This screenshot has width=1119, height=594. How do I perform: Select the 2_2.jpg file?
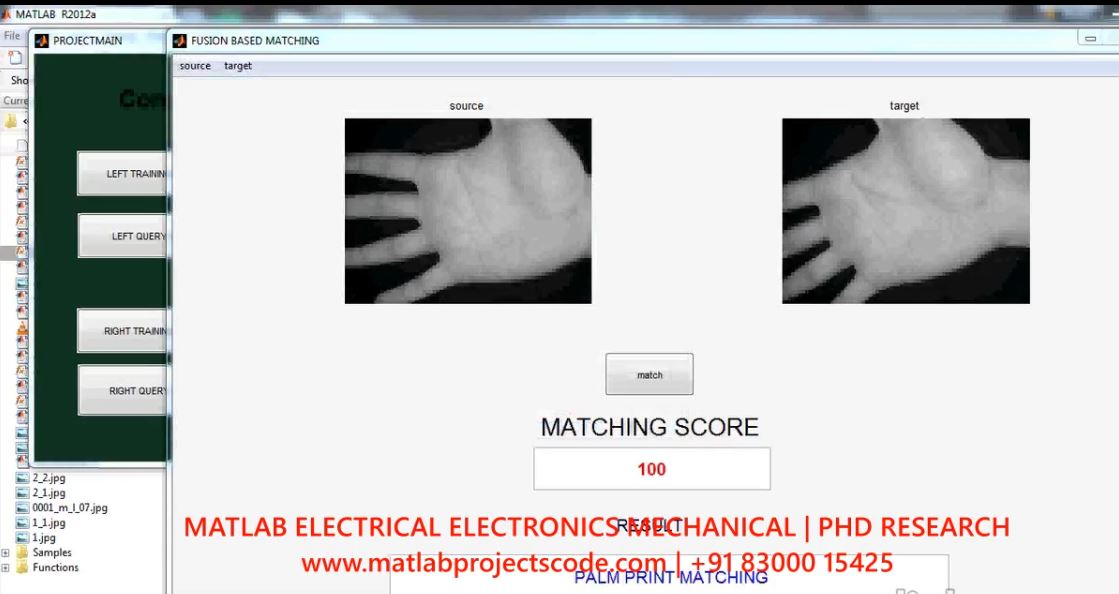[48, 478]
